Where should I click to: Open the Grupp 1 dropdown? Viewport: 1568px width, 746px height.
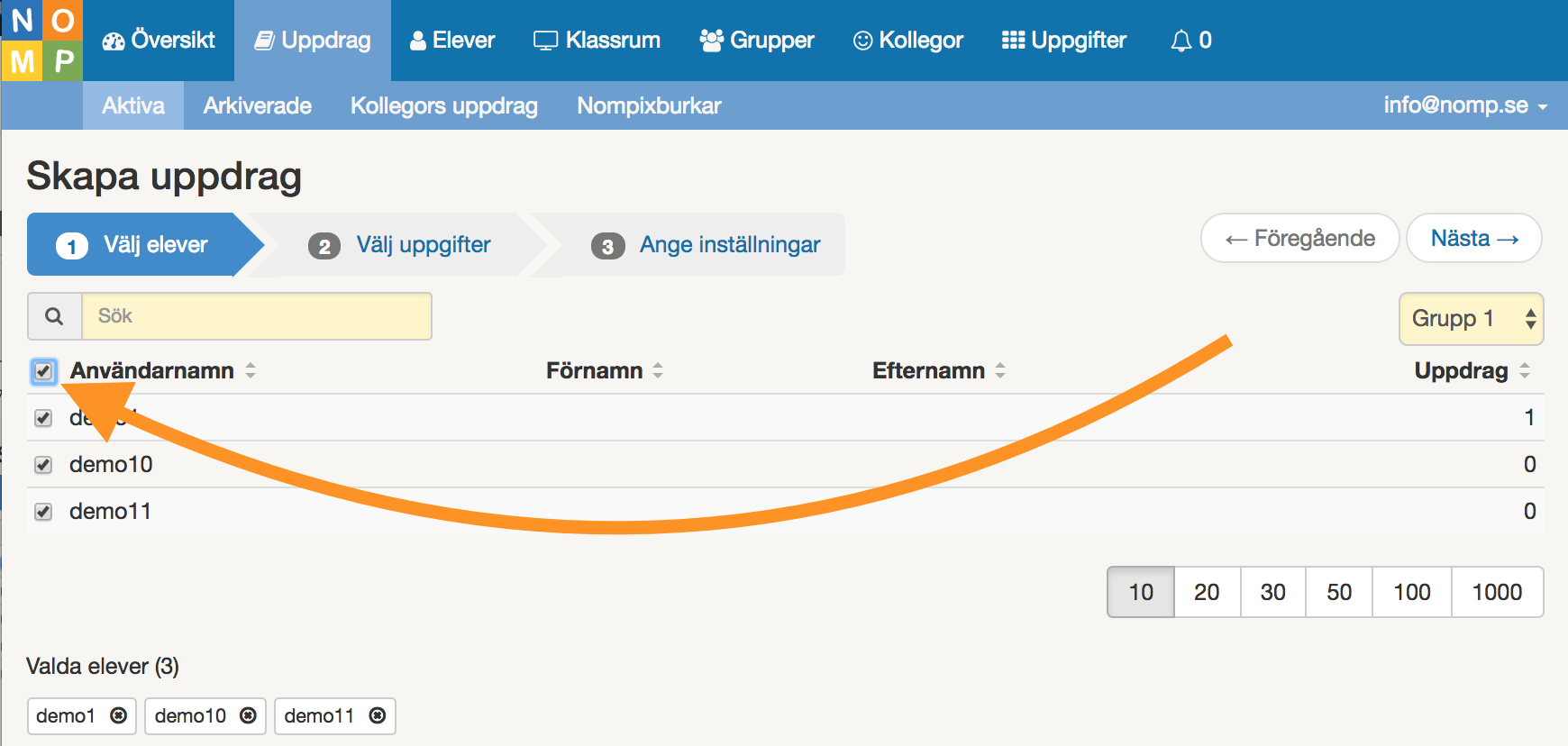click(1471, 319)
